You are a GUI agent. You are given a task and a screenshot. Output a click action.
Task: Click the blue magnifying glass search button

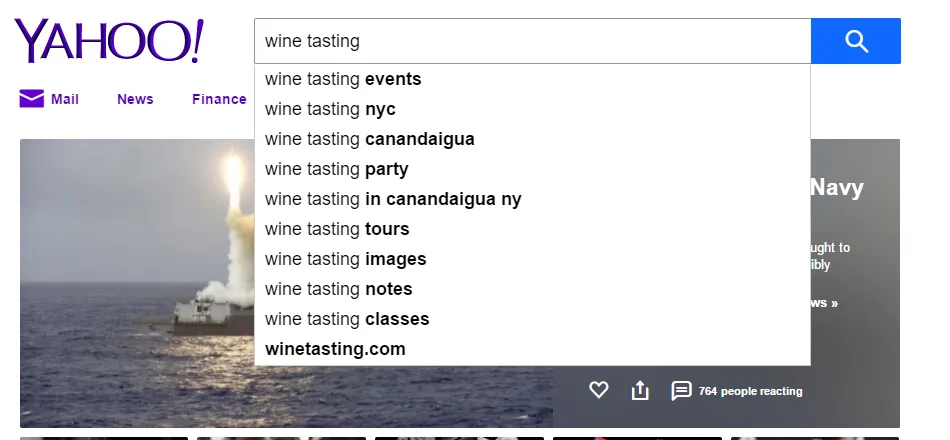(855, 41)
